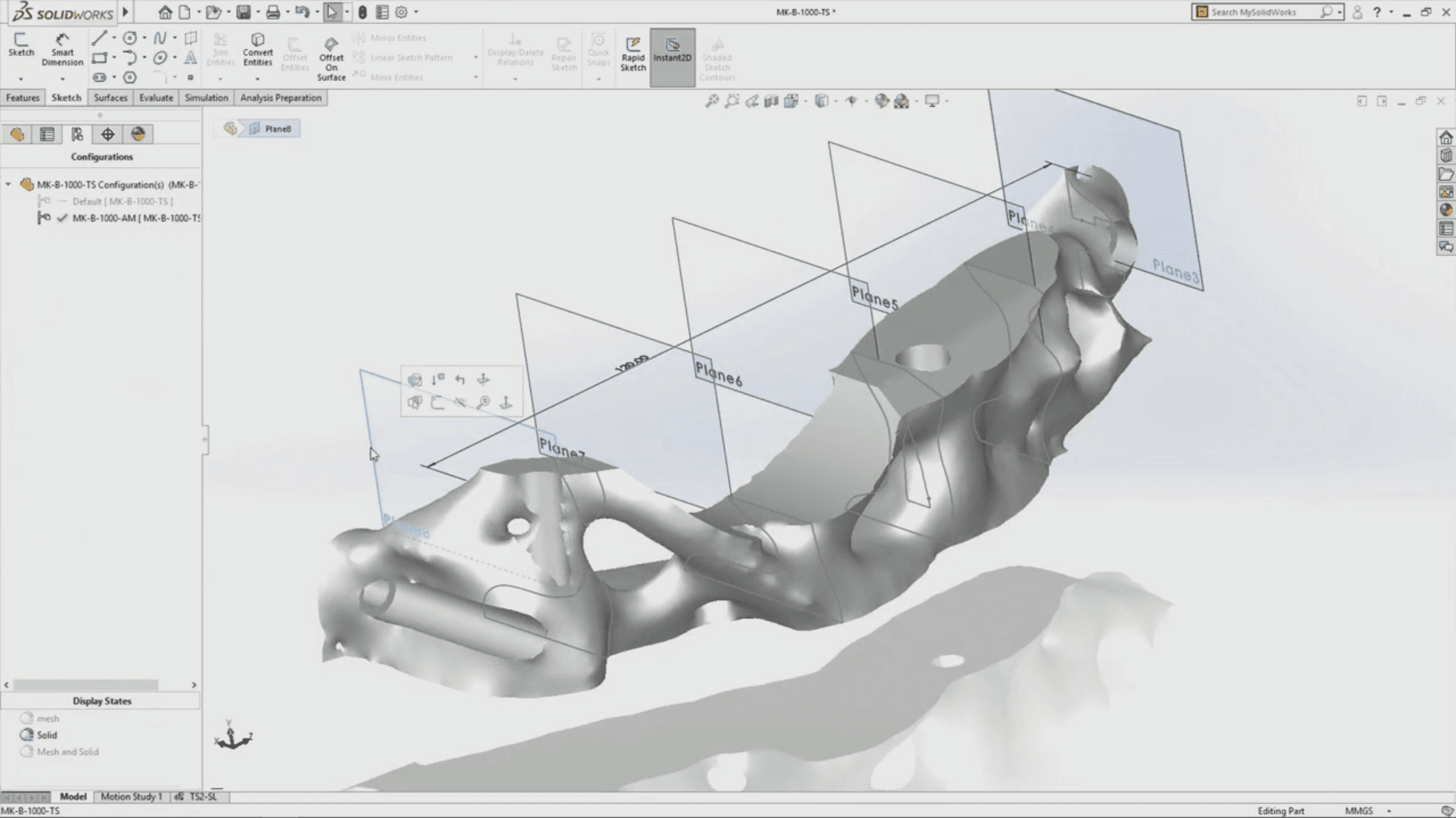
Task: Open File Properties icon
Action: (x=382, y=12)
